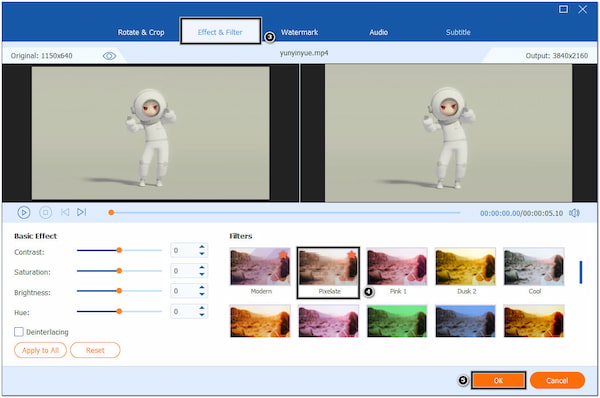The height and width of the screenshot is (398, 600).
Task: Click the Apply to All button
Action: (x=40, y=350)
